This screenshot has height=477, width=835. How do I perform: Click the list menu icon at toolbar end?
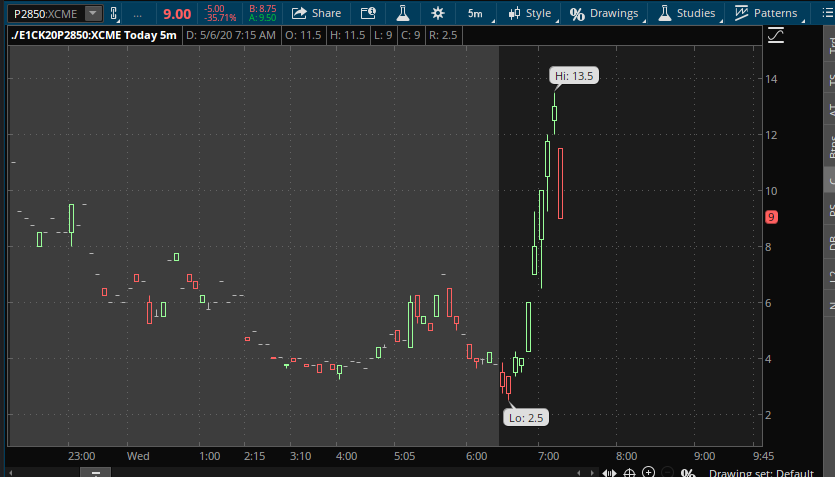coord(827,13)
